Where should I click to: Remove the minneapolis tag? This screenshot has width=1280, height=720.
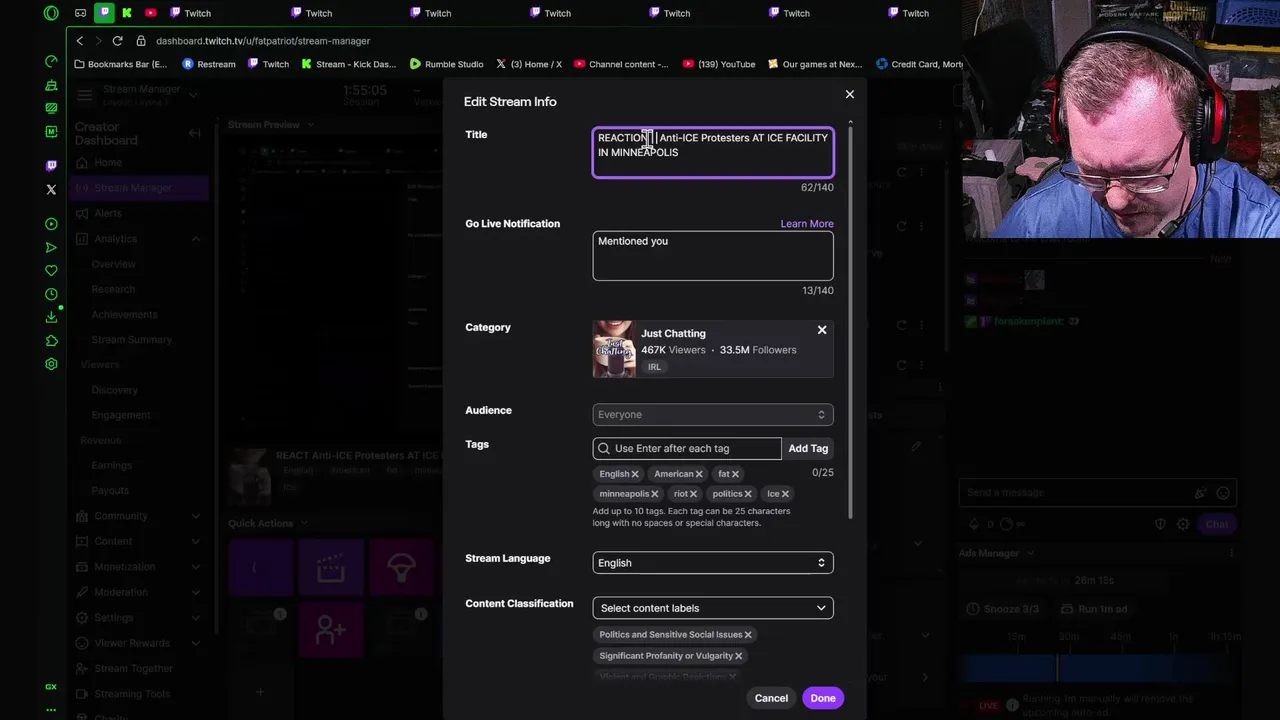pos(655,494)
